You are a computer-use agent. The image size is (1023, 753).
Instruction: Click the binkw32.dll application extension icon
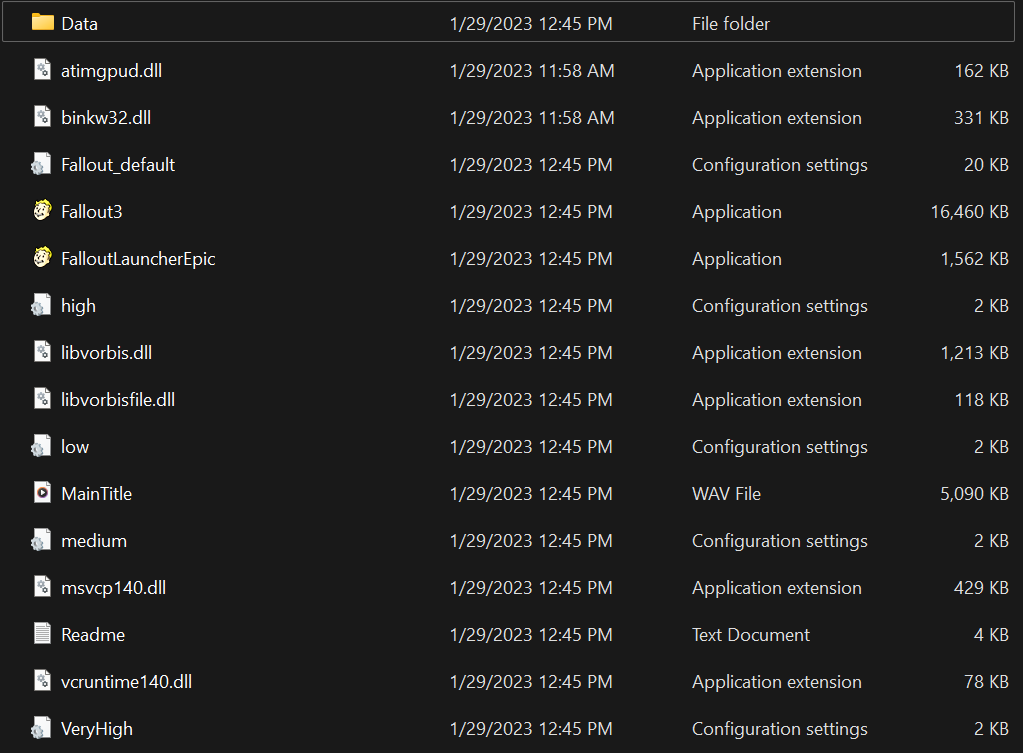pos(43,117)
